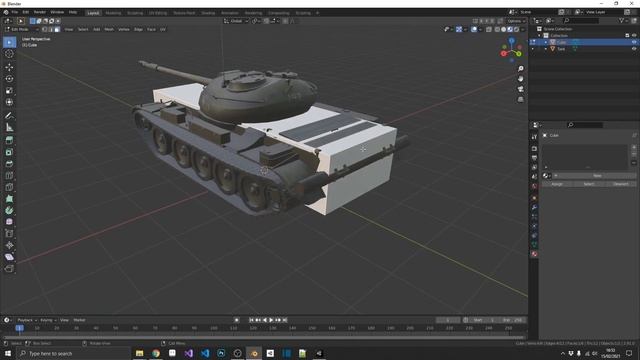Open the Object properties tab icon

click(534, 198)
